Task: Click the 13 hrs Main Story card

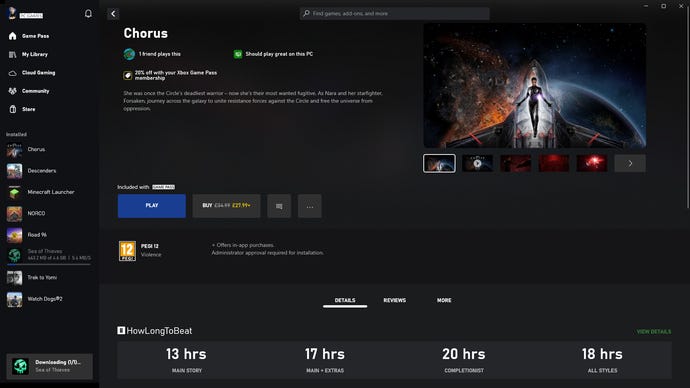Action: click(x=187, y=360)
